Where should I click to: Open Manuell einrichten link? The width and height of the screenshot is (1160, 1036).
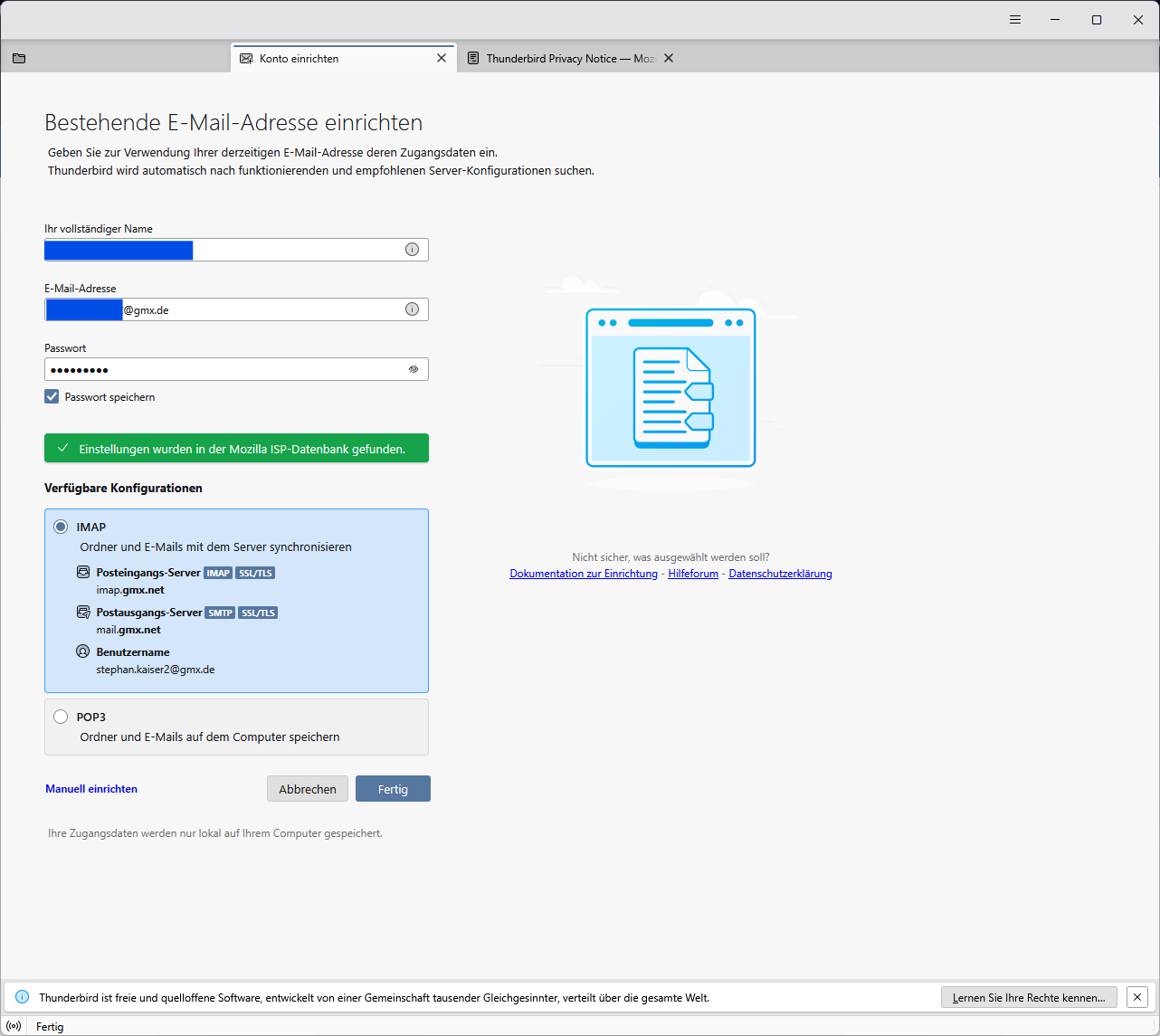(x=91, y=789)
